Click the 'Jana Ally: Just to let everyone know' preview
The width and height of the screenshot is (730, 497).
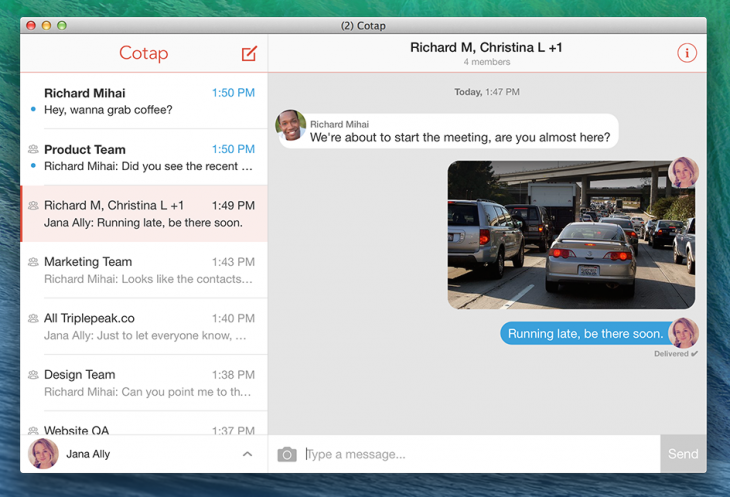145,336
